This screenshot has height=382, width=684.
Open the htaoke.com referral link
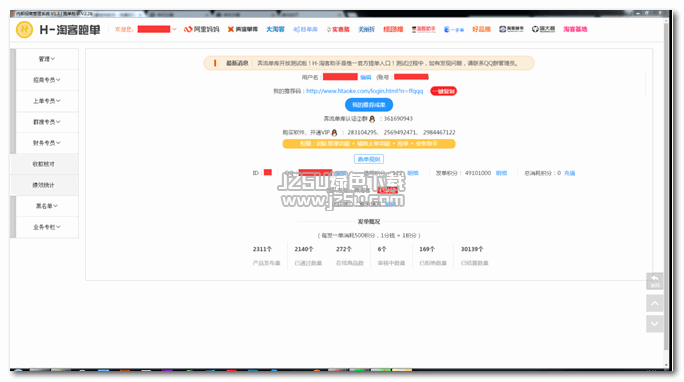tap(365, 91)
